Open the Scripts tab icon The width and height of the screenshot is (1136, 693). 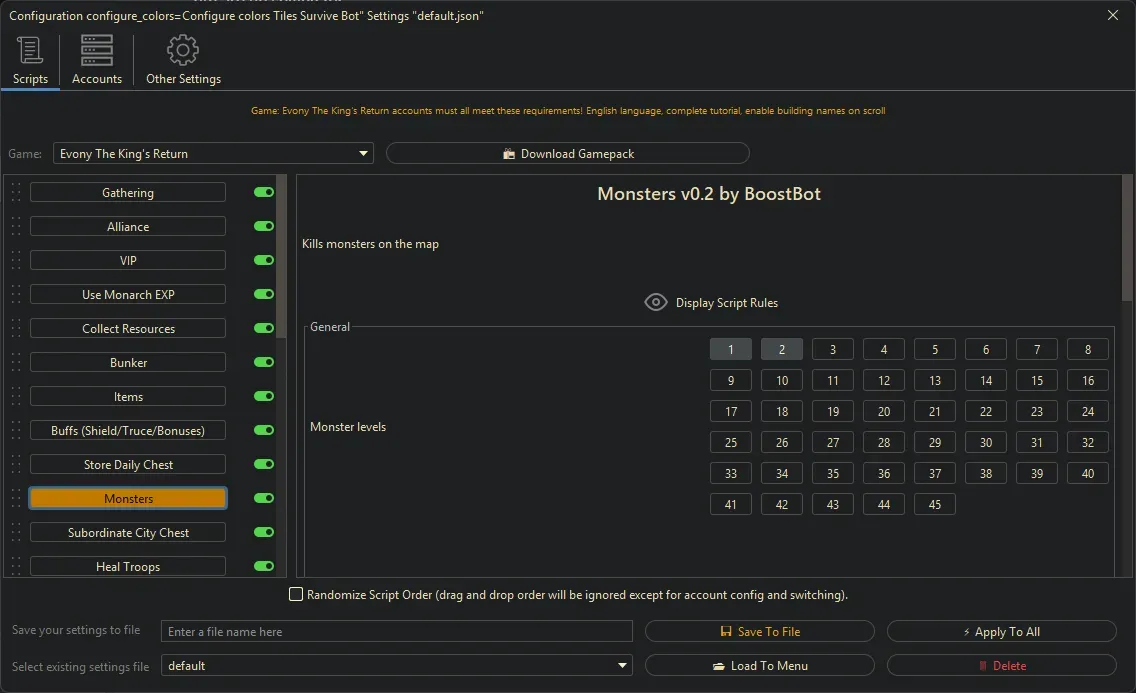pos(30,50)
